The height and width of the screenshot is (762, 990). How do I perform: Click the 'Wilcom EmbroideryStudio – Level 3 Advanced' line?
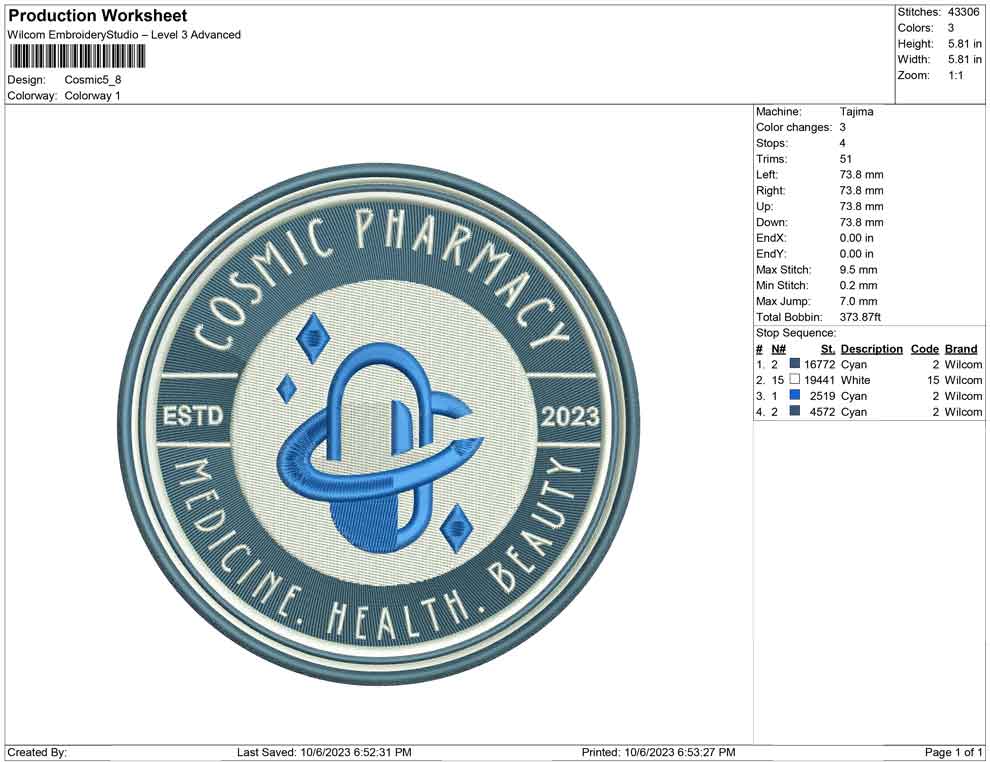[124, 35]
